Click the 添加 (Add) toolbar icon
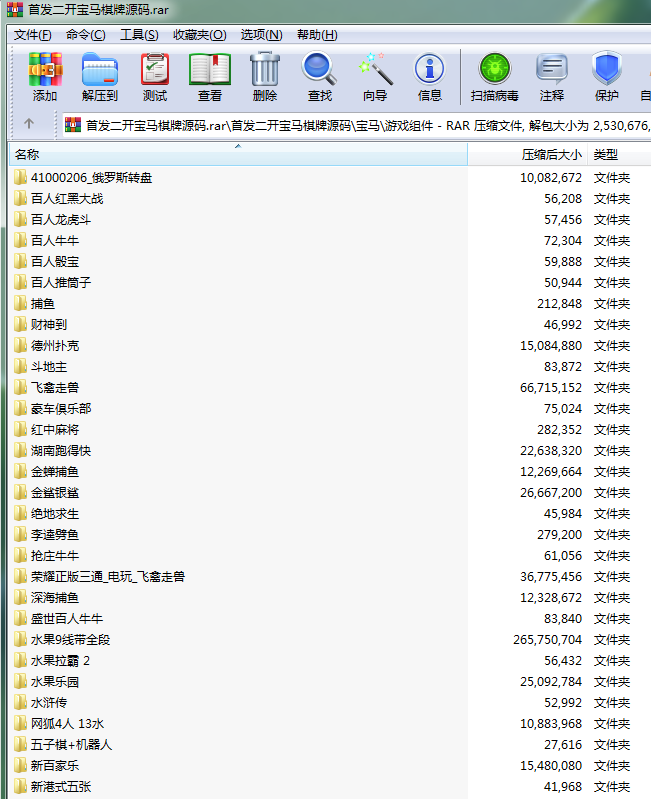The width and height of the screenshot is (651, 799). point(45,76)
